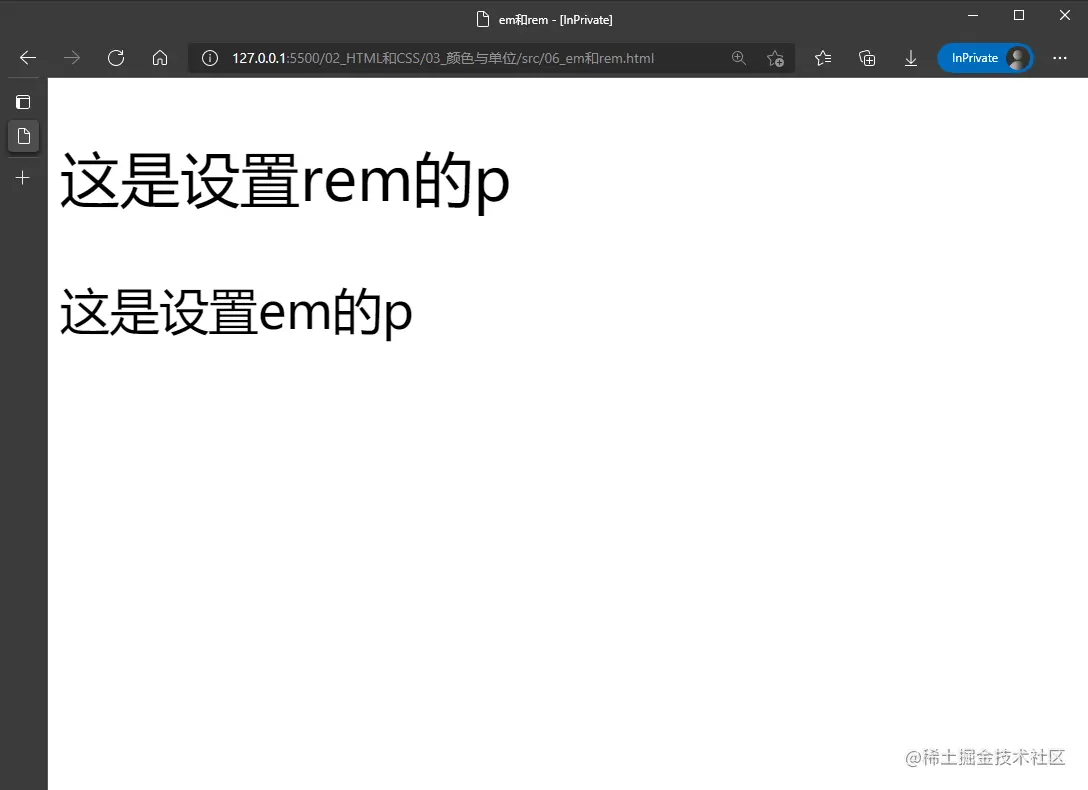The image size is (1088, 790).
Task: Open a new tab with the plus button
Action: 22,177
